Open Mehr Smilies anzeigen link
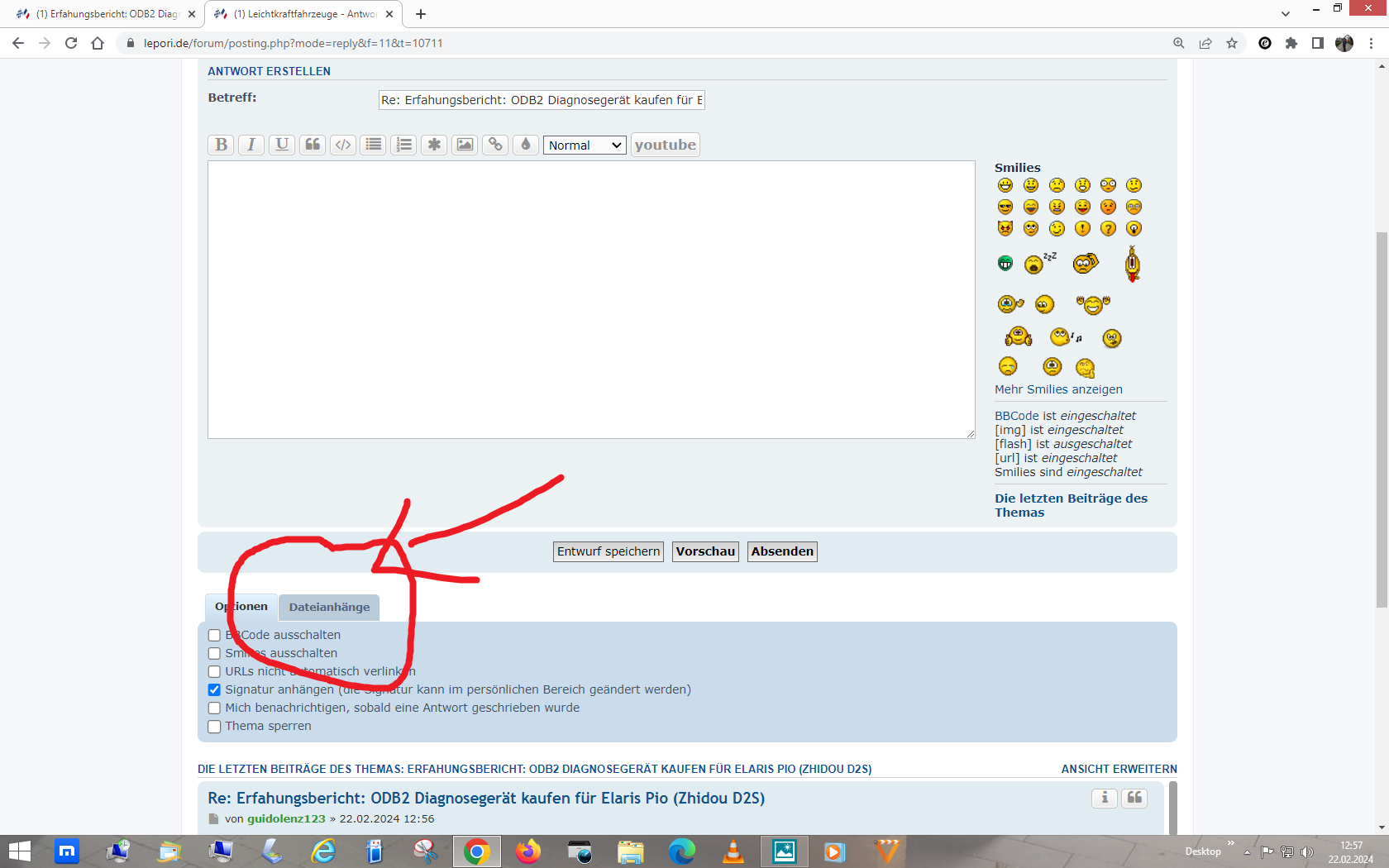1389x868 pixels. [1058, 389]
